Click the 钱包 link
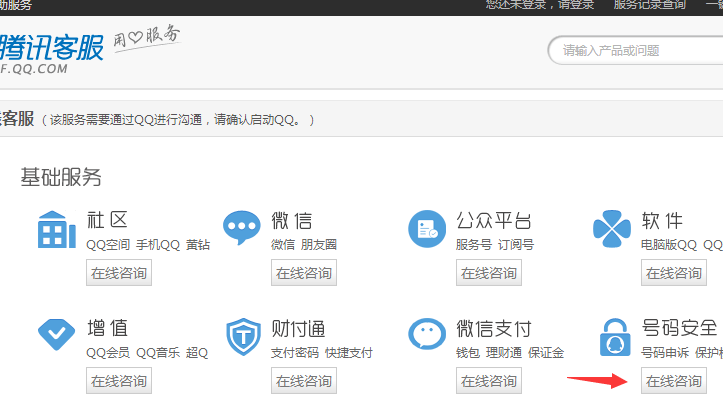 [x=468, y=353]
